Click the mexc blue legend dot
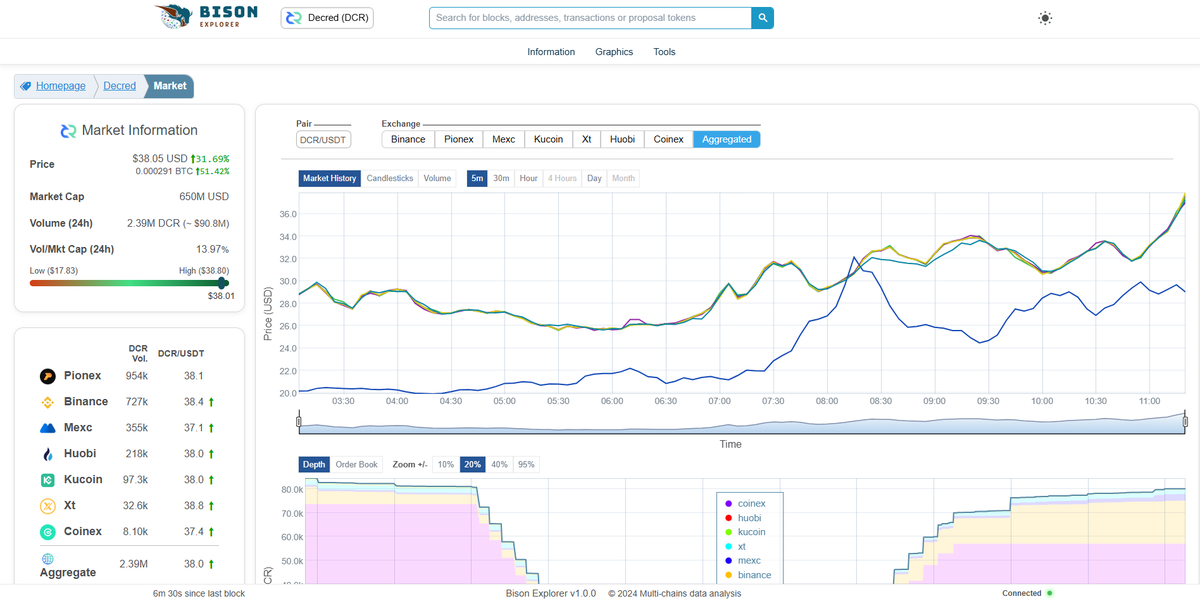Image resolution: width=1200 pixels, height=601 pixels. tap(728, 561)
